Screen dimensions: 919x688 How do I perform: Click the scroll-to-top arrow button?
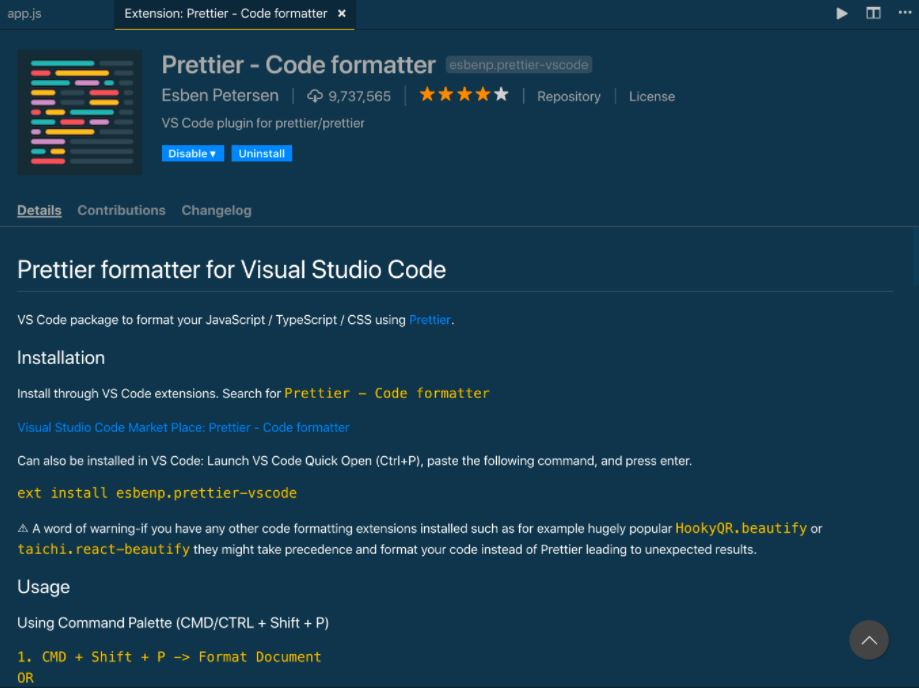(869, 640)
